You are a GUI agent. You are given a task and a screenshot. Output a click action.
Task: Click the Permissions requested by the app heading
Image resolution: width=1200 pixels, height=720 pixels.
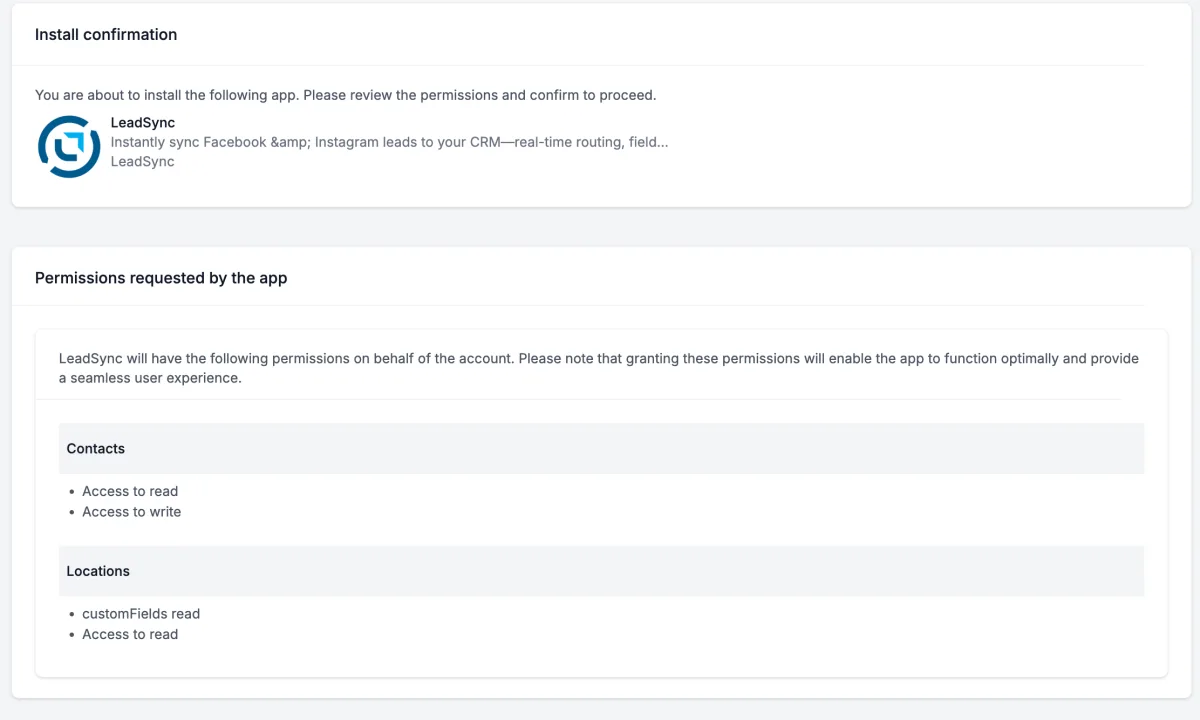(x=161, y=278)
